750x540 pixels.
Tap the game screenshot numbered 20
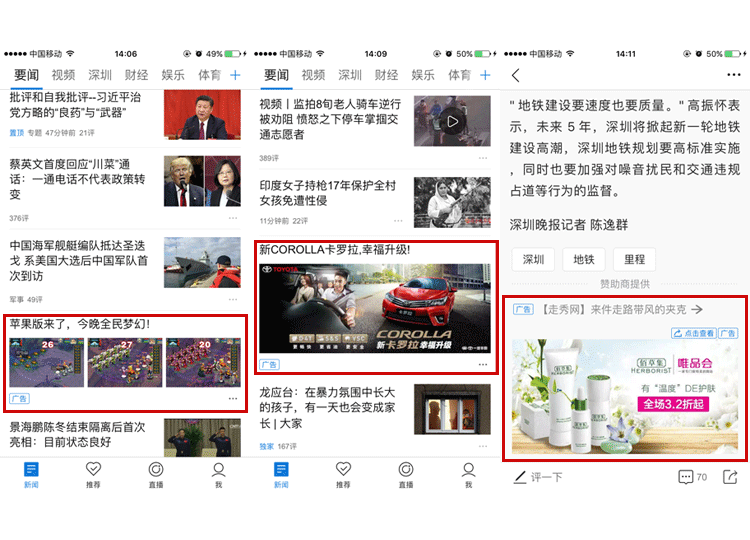[x=203, y=363]
